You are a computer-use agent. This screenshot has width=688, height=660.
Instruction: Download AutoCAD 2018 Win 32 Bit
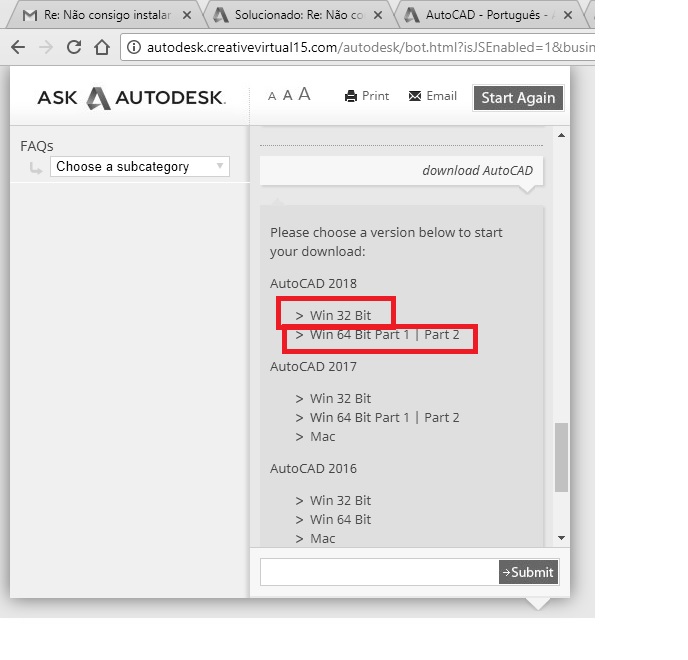[340, 316]
